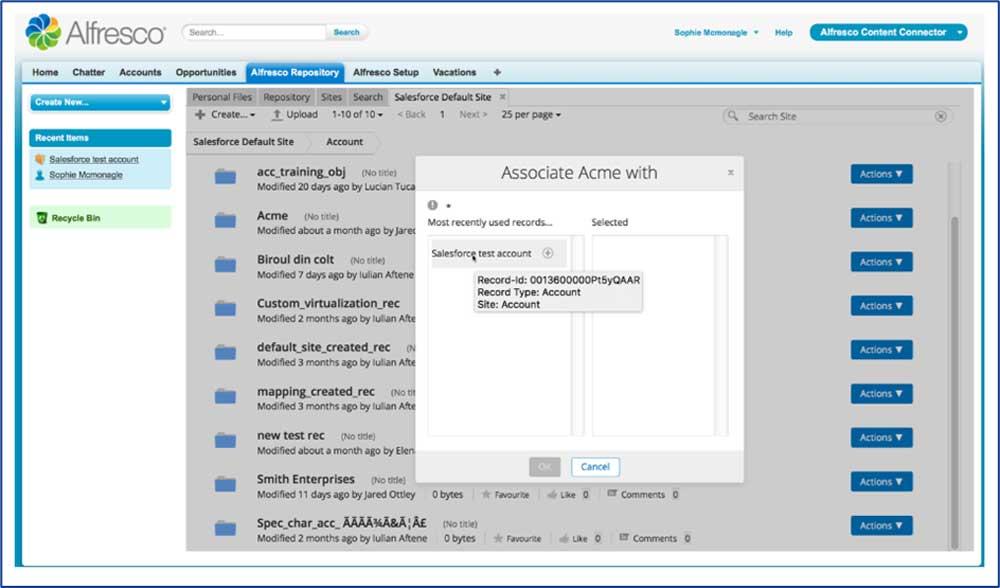Screen dimensions: 1000x588
Task: Open the new test rec folder icon
Action: (225, 441)
